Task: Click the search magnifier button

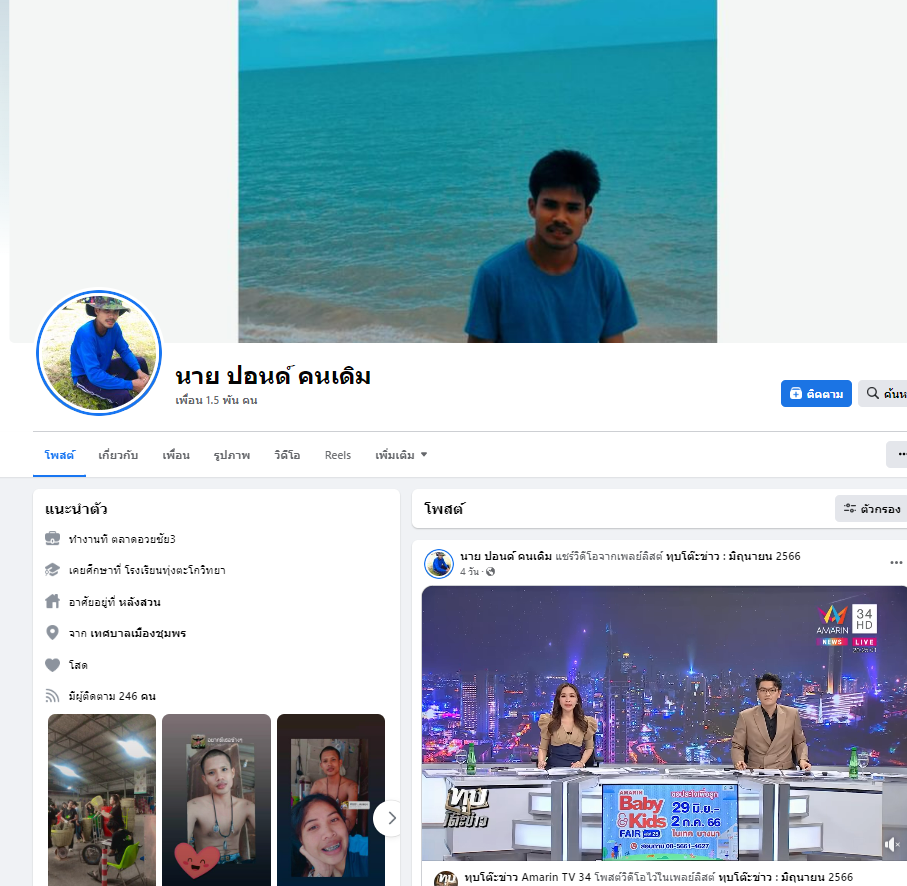Action: tap(883, 393)
